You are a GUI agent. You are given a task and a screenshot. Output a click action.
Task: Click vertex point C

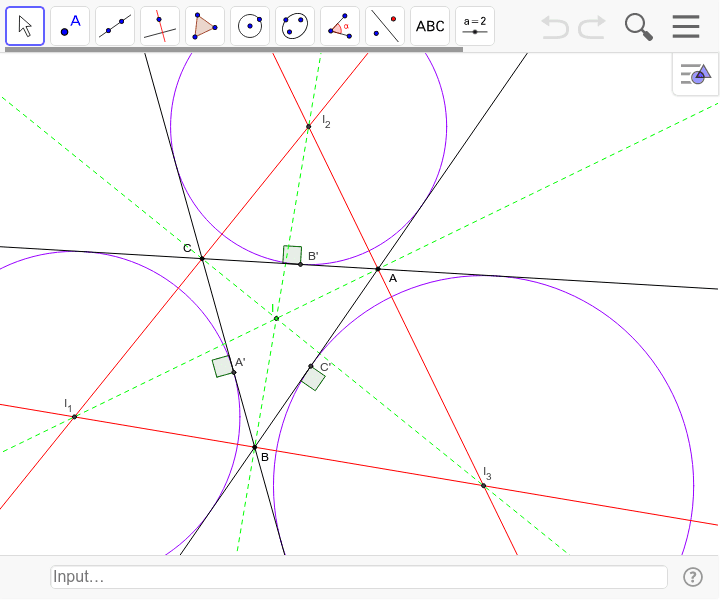pos(202,259)
